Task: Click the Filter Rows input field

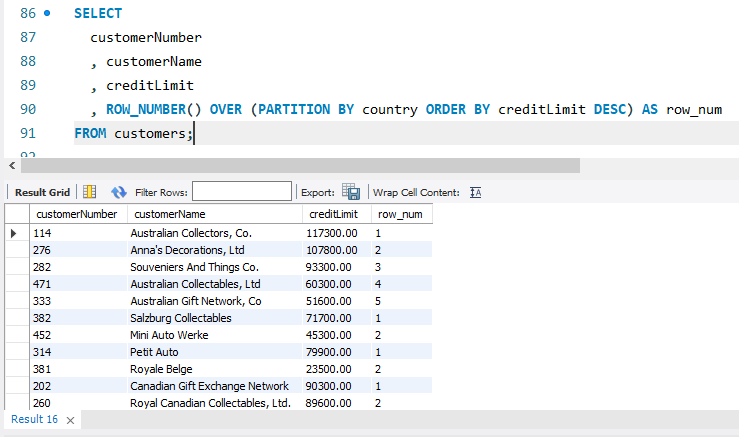Action: point(242,191)
